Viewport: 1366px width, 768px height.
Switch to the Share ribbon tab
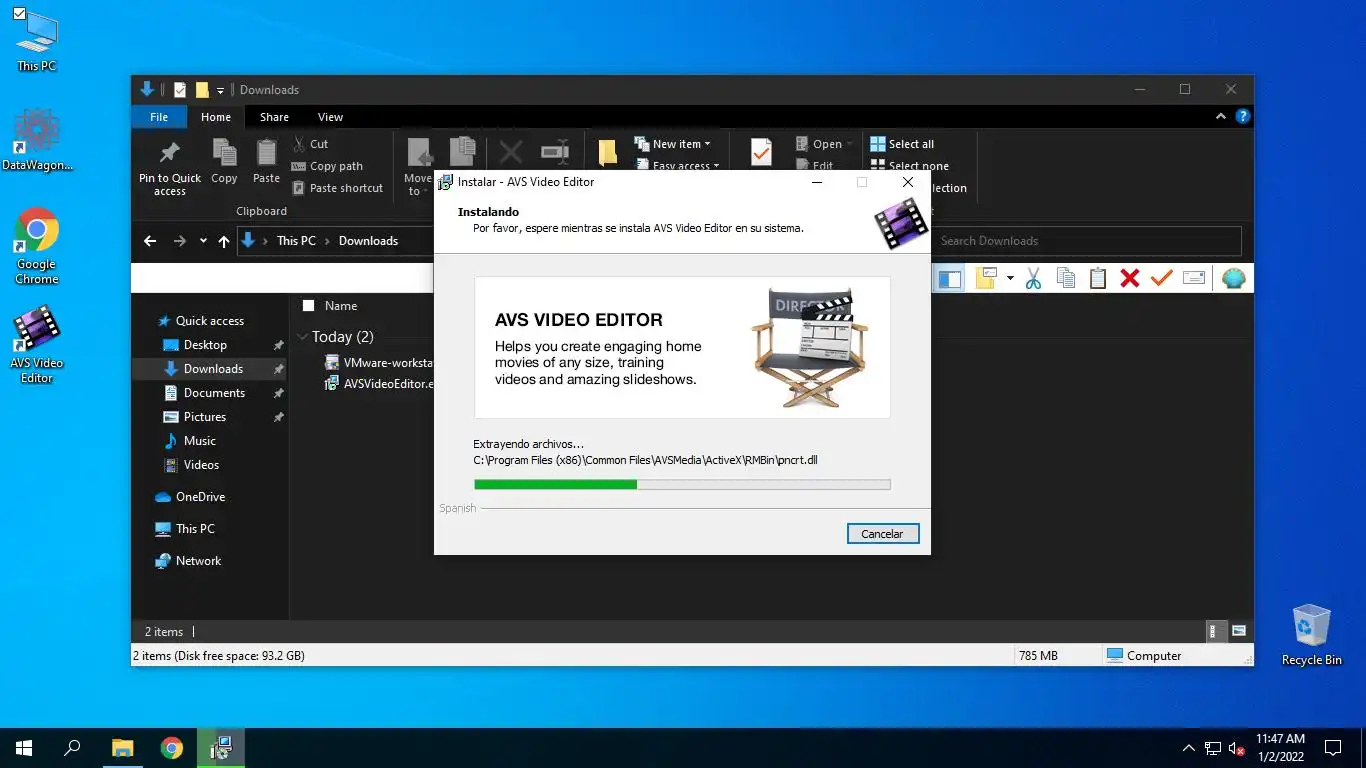coord(274,117)
